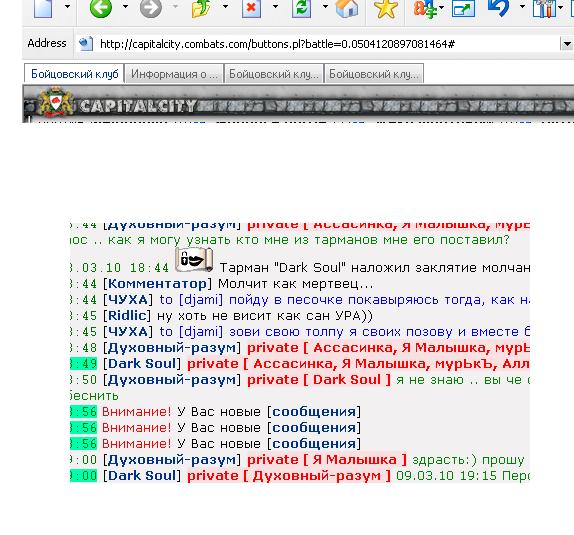Click the '18:44' date timestamp before scroll icon
The height and width of the screenshot is (535, 574).
point(149,268)
